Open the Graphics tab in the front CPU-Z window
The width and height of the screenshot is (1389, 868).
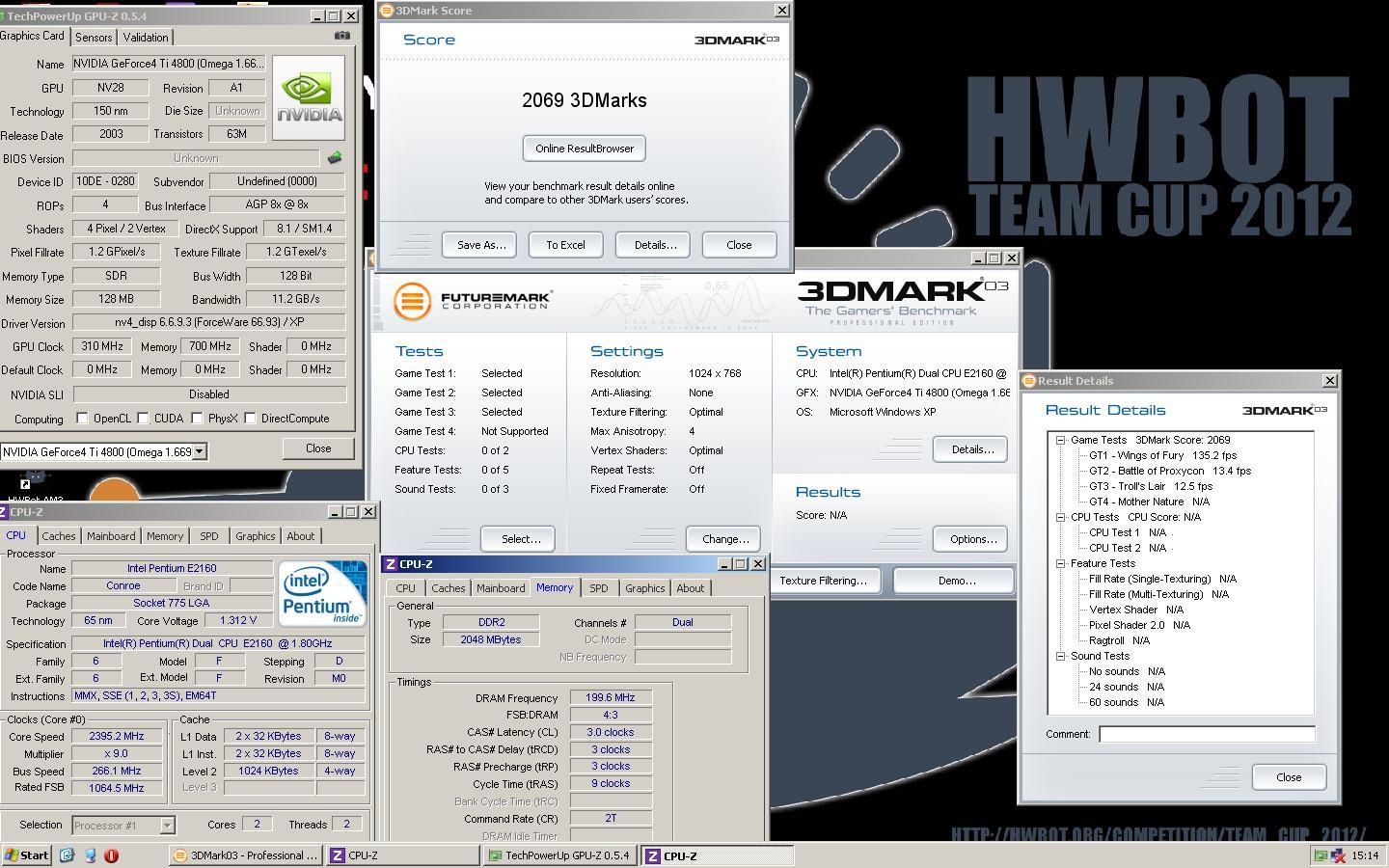point(644,588)
